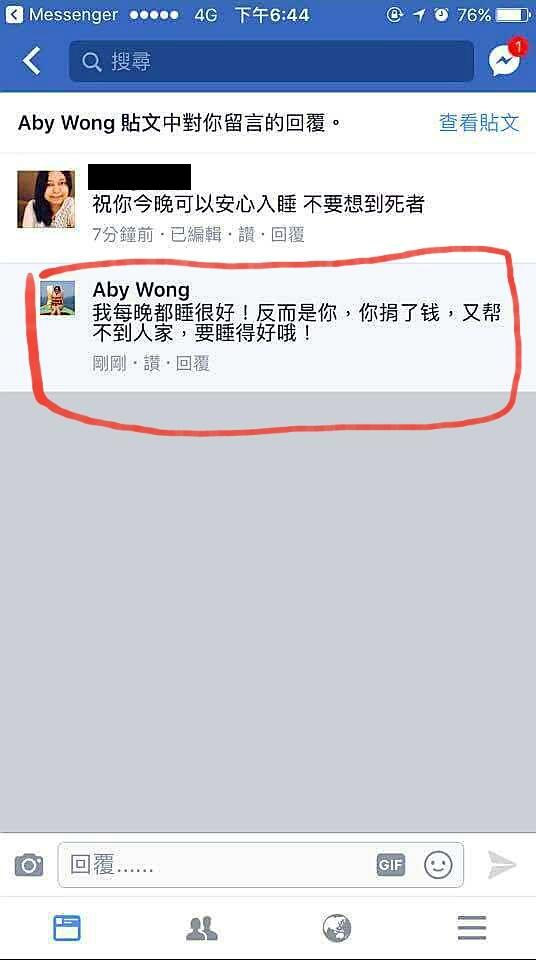The width and height of the screenshot is (536, 960).
Task: Click the 查看貼文 link
Action: tap(479, 123)
